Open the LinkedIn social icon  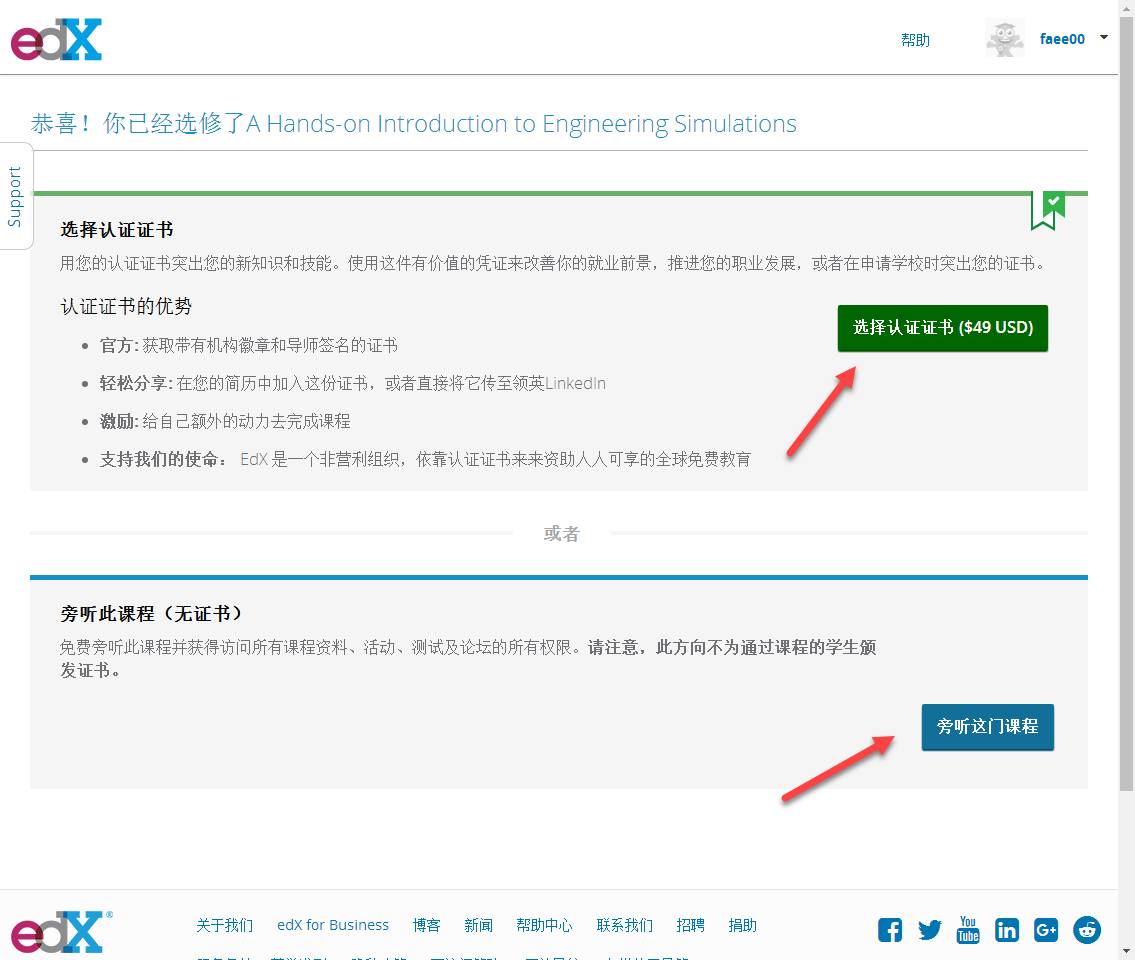click(1007, 930)
